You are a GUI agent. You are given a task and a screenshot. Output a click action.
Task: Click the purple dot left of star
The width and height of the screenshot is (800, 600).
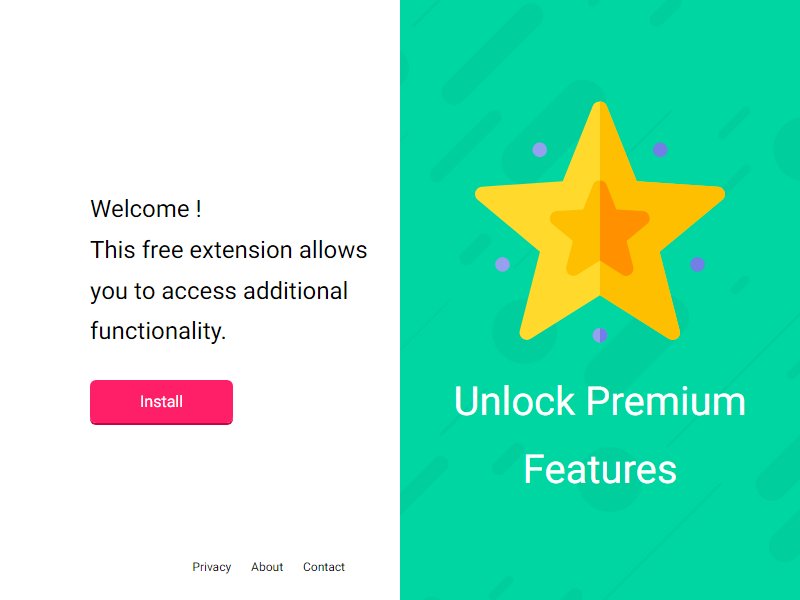tap(503, 264)
